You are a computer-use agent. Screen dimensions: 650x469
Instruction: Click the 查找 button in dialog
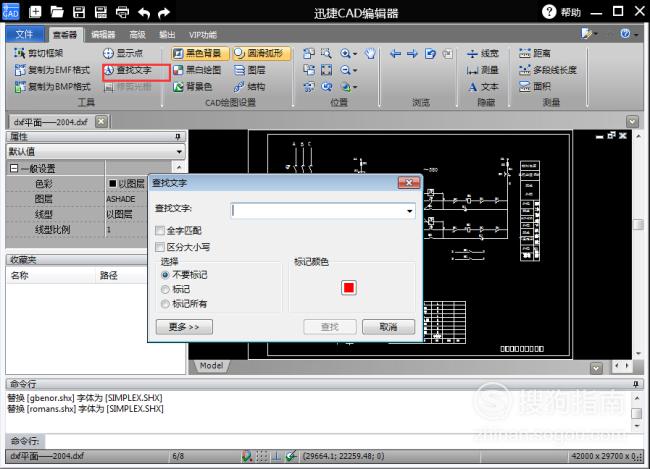pyautogui.click(x=330, y=327)
